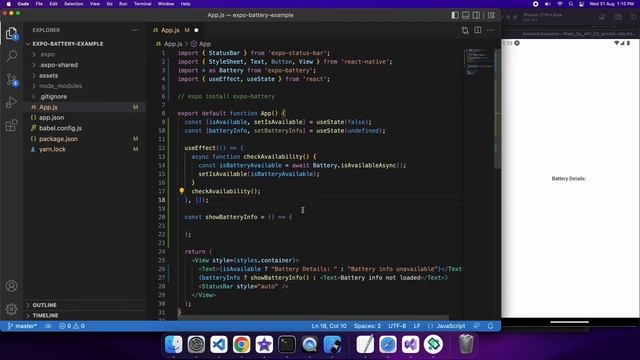The height and width of the screenshot is (360, 640).
Task: Split the editor to the right
Action: (478, 30)
